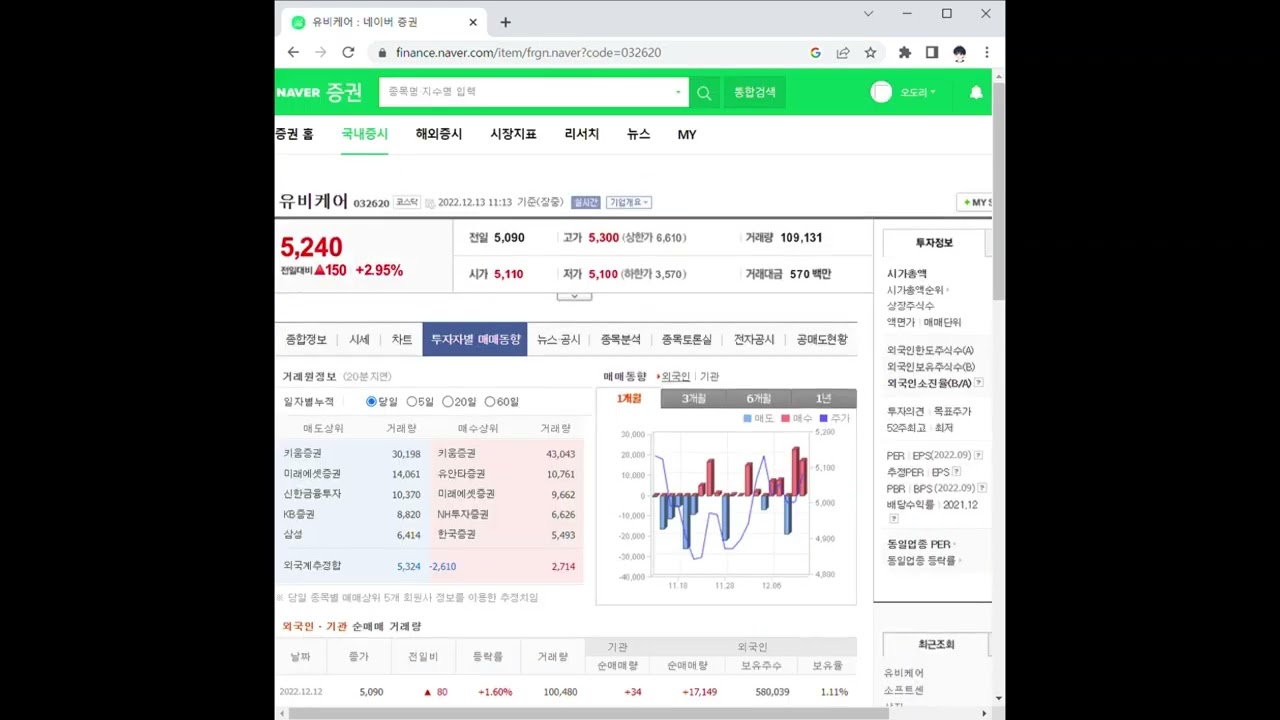Switch to the 종합정보 tab
This screenshot has width=1280, height=720.
(306, 340)
